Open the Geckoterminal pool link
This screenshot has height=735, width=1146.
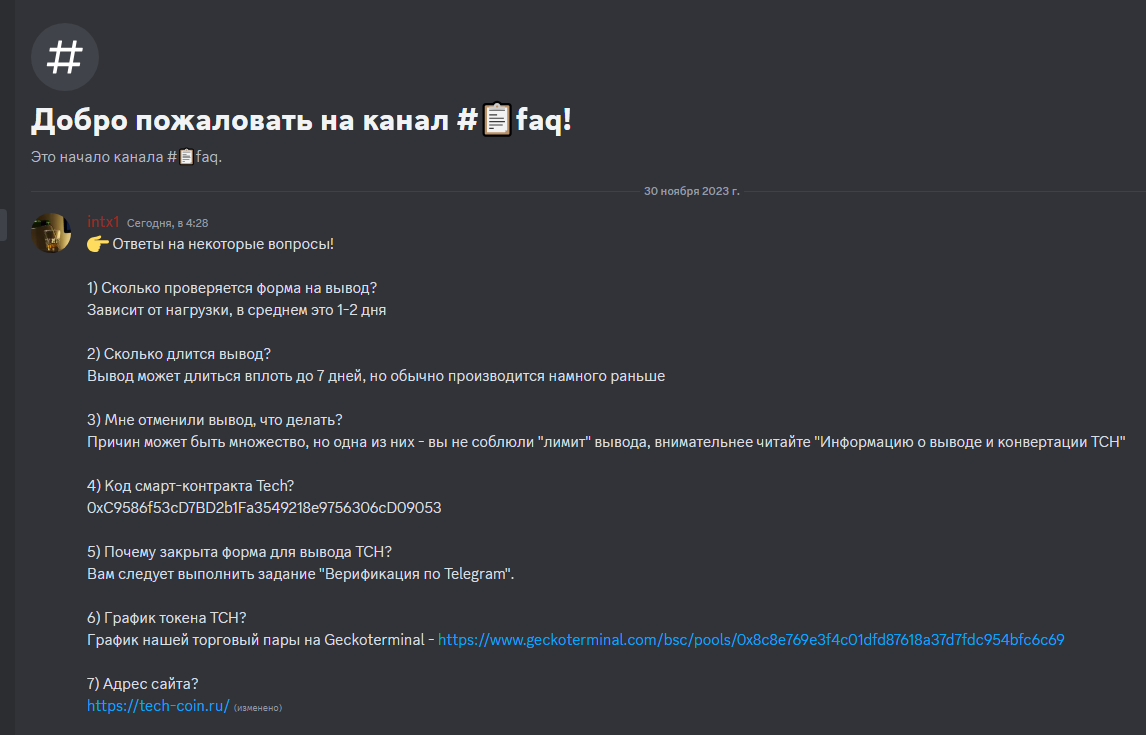[751, 640]
